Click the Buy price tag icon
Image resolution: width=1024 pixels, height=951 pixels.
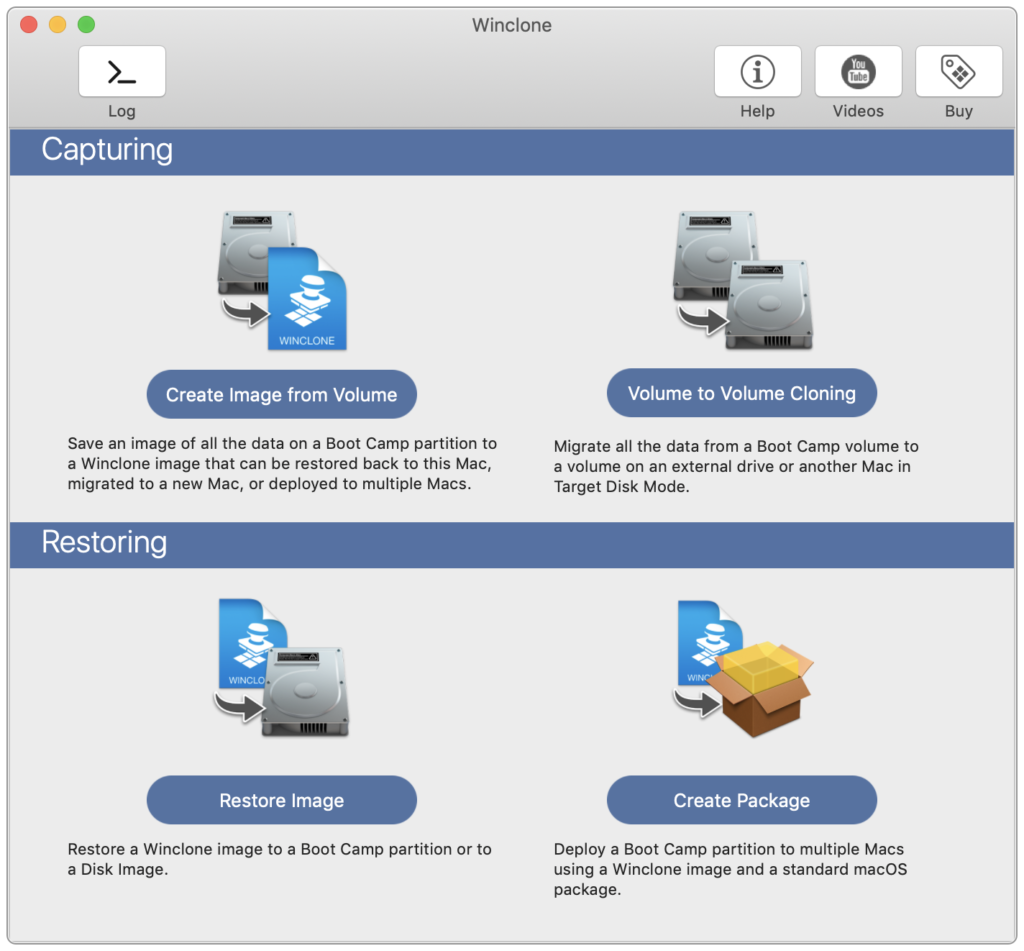tap(958, 71)
